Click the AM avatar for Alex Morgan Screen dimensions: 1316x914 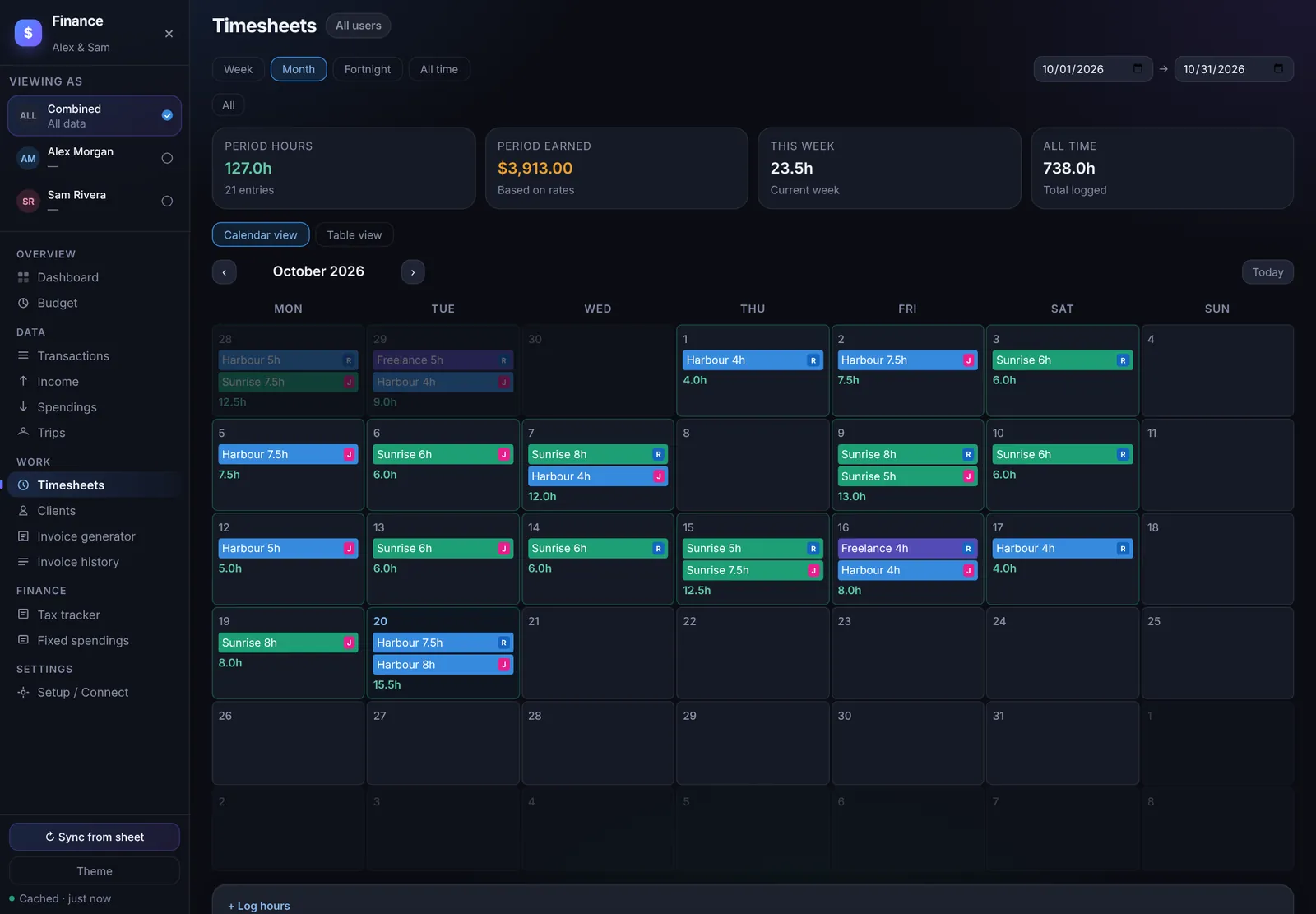pyautogui.click(x=28, y=158)
